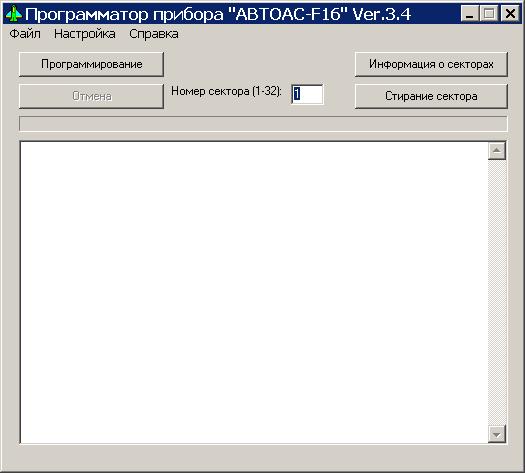Click inside the log text area
This screenshot has width=525, height=473.
tap(254, 293)
